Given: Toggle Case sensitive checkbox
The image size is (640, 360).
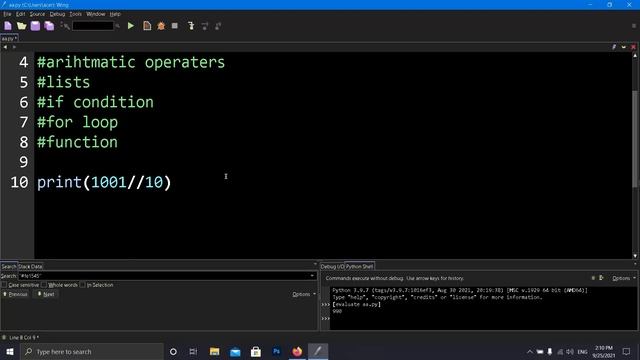Looking at the screenshot, I should click(x=4, y=285).
